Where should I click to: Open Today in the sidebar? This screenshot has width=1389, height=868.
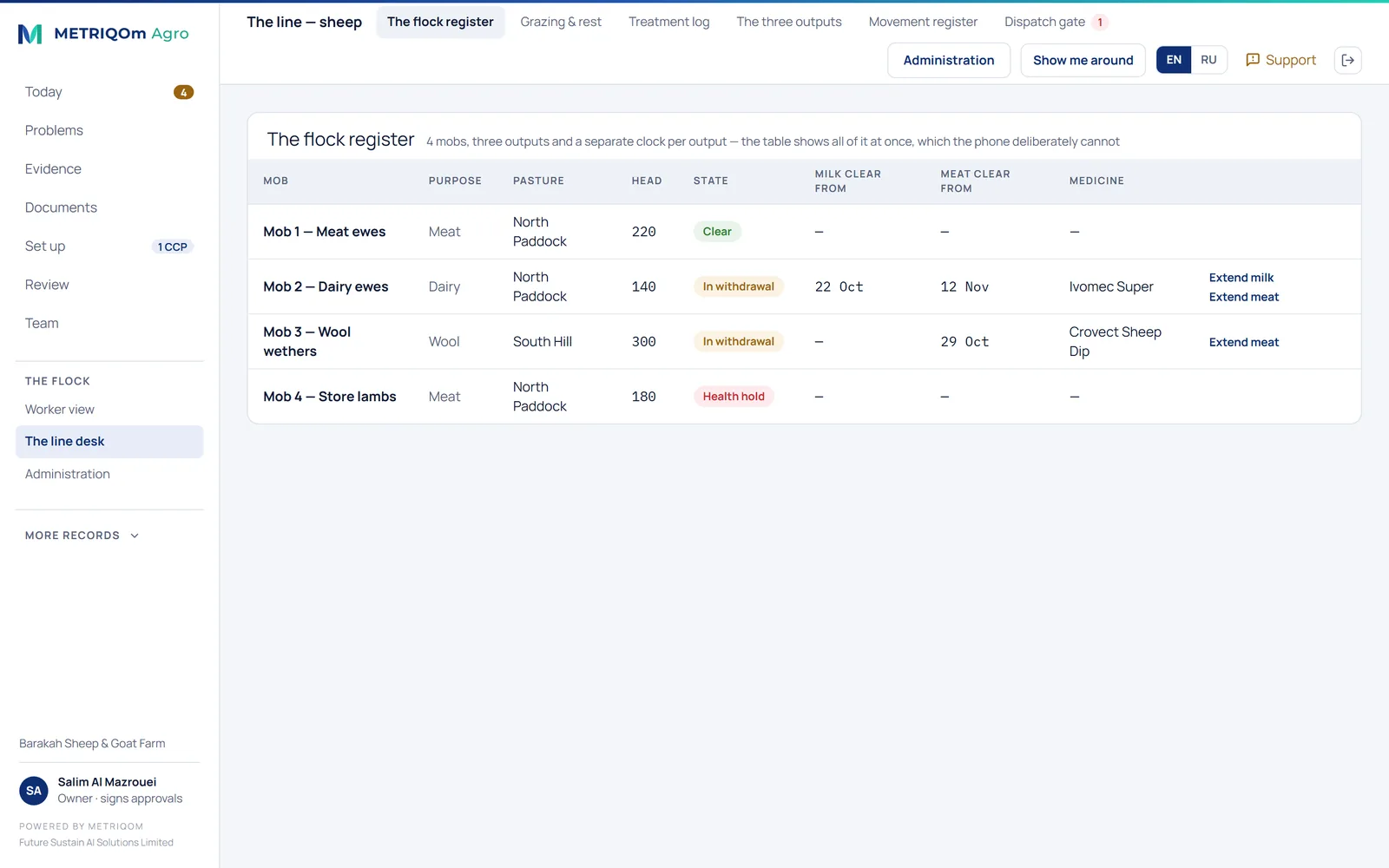109,92
